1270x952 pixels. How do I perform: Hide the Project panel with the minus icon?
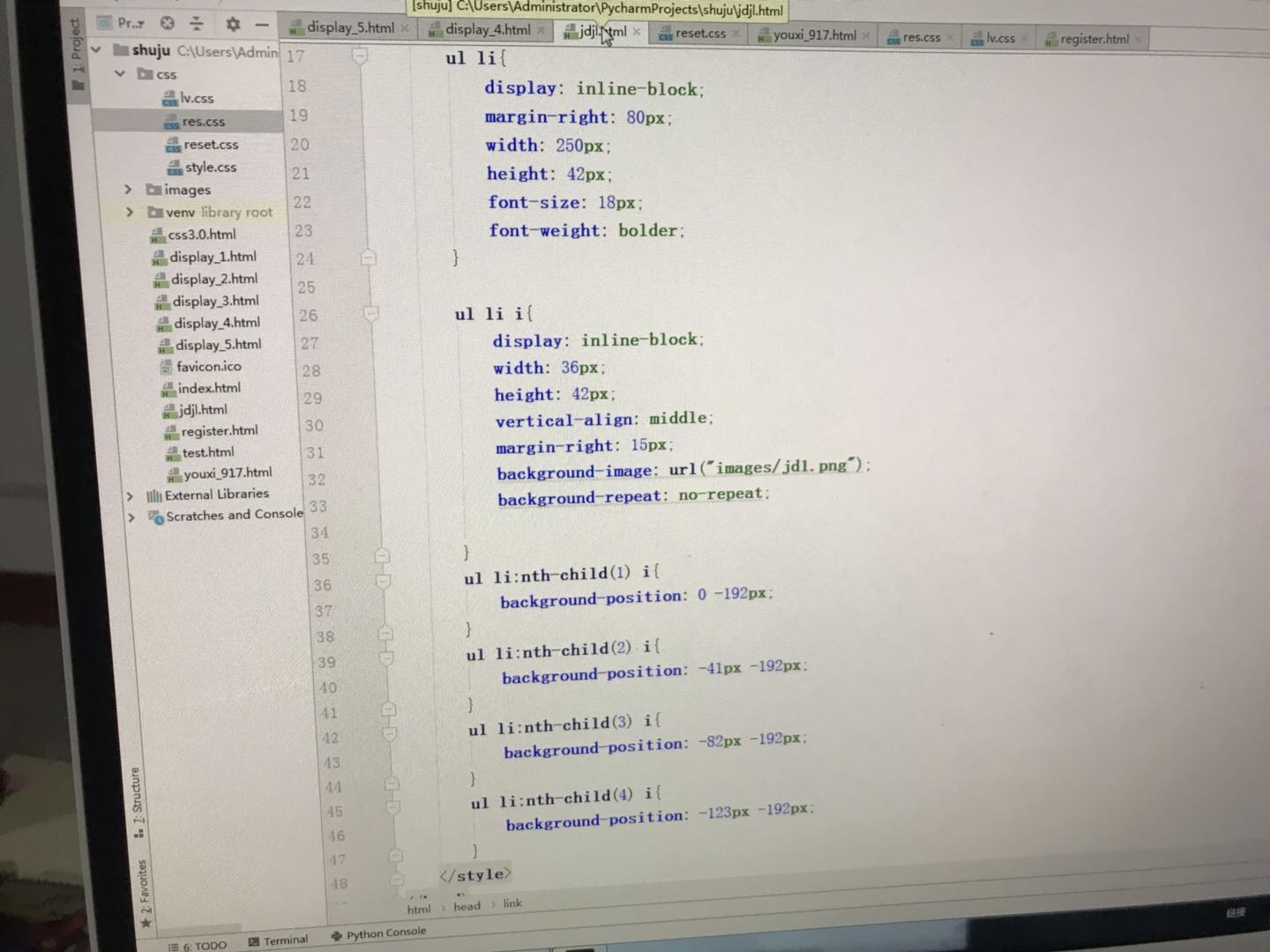click(262, 25)
